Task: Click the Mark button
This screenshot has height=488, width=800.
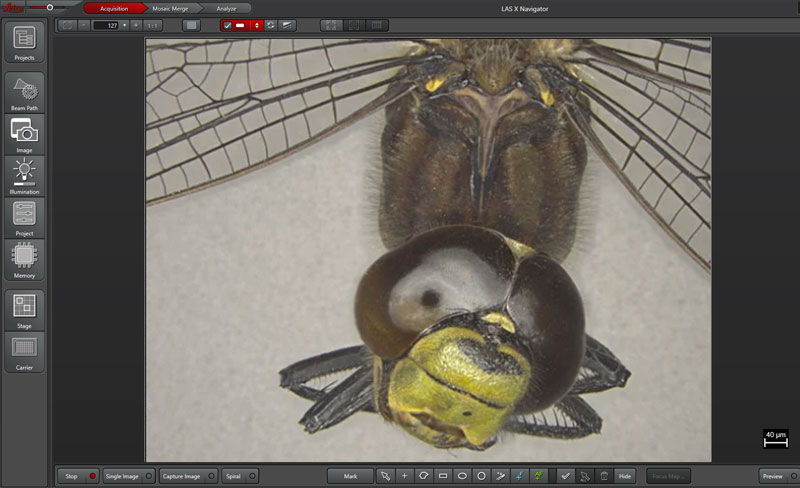Action: tap(350, 476)
